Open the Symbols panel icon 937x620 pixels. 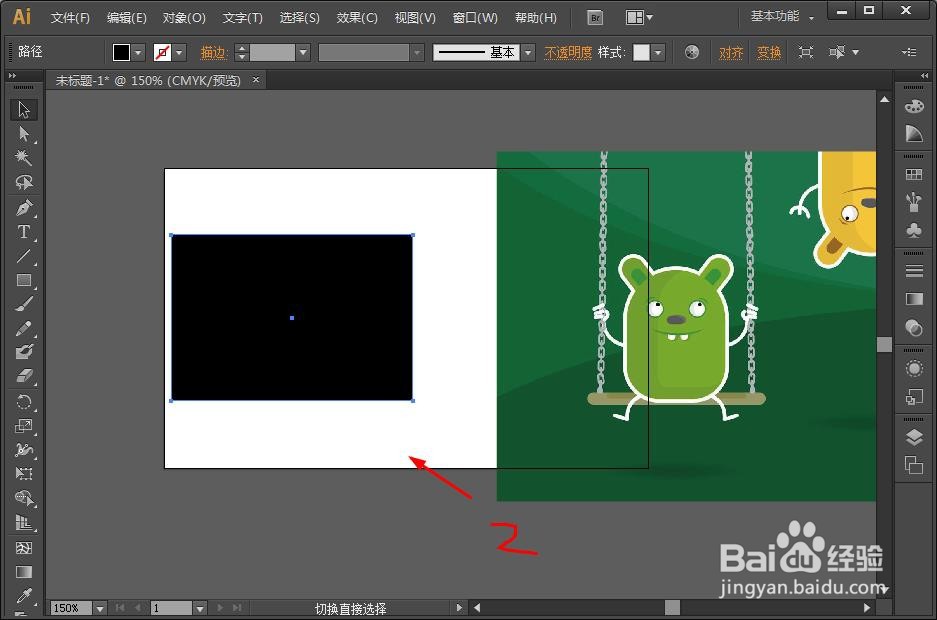pyautogui.click(x=914, y=230)
